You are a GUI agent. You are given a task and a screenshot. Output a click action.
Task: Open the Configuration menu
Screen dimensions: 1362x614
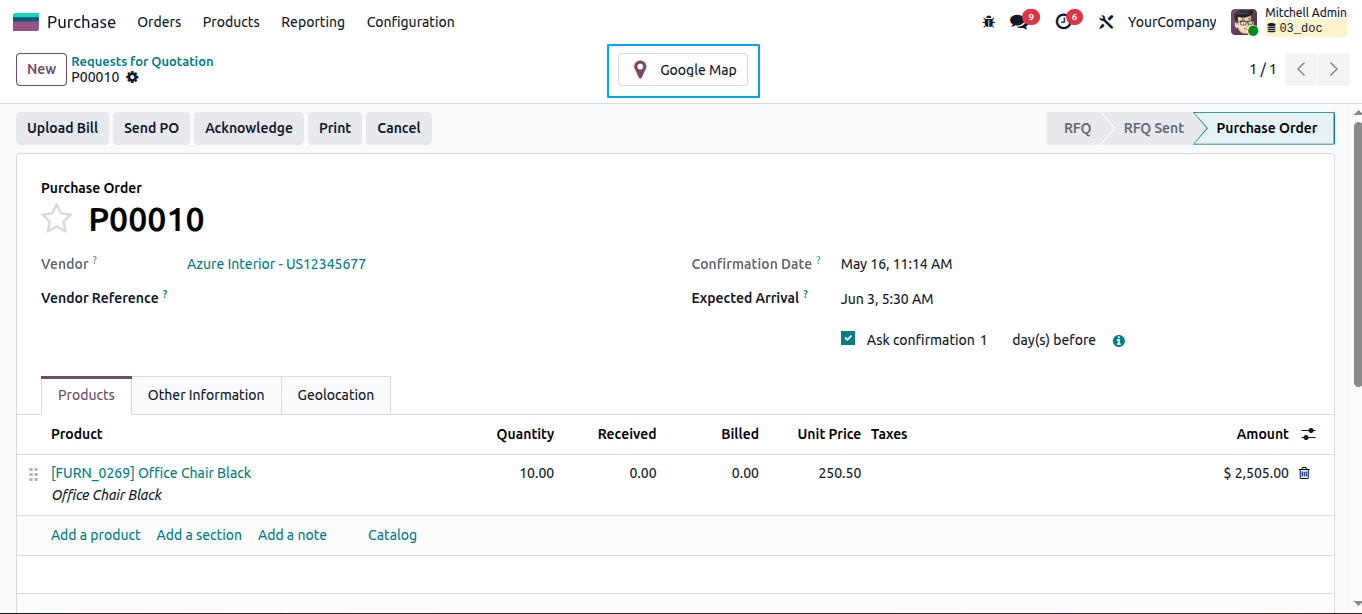coord(411,22)
